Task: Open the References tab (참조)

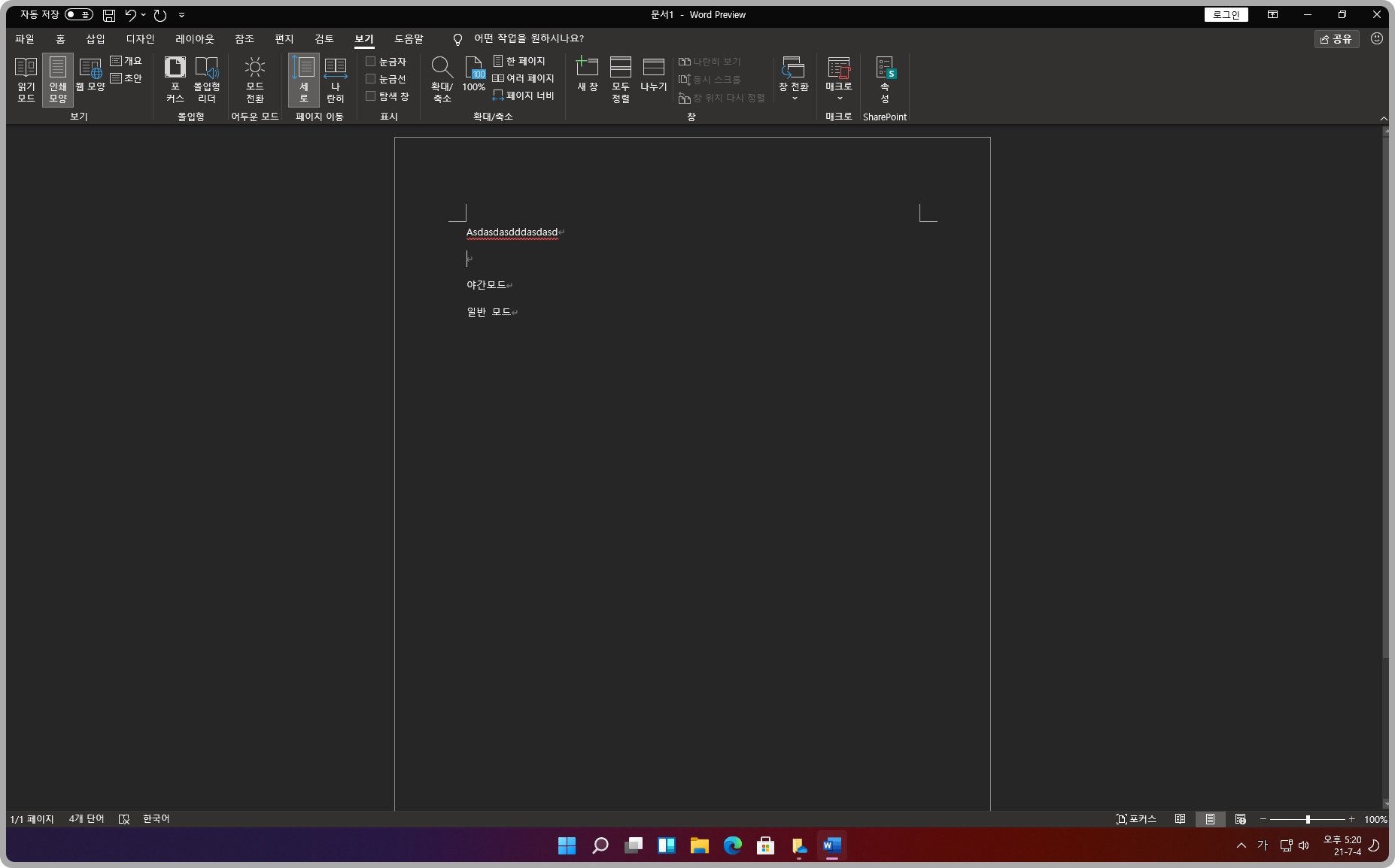Action: pos(245,38)
